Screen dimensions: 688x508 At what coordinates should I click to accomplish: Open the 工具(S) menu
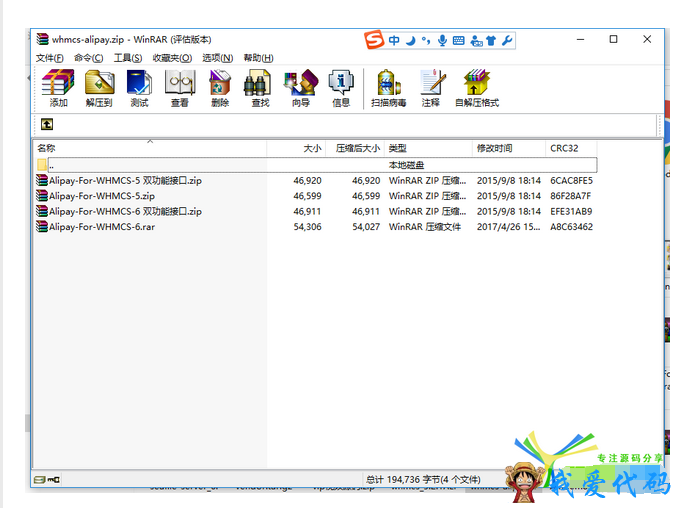tap(128, 58)
